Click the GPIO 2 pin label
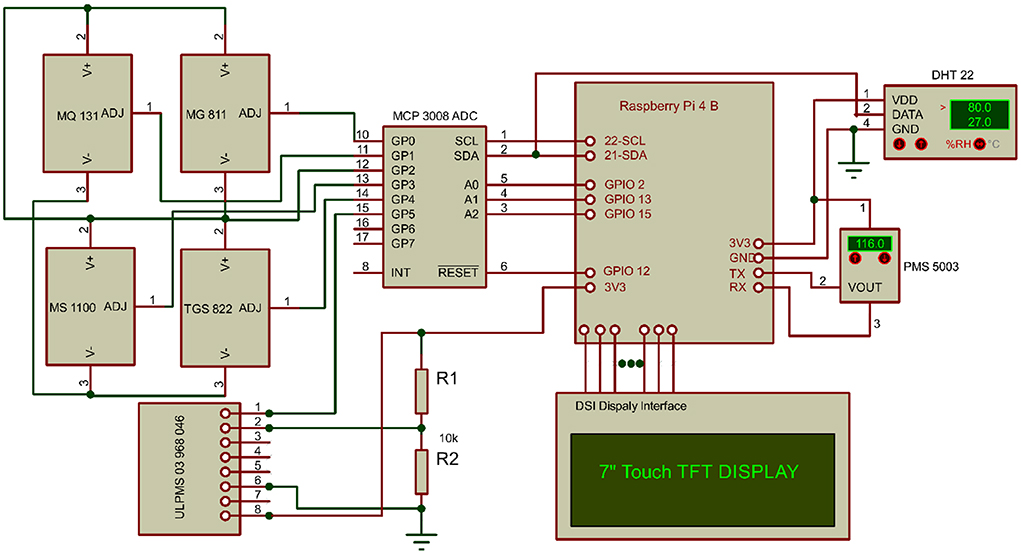The height and width of the screenshot is (554, 1021). [x=624, y=185]
